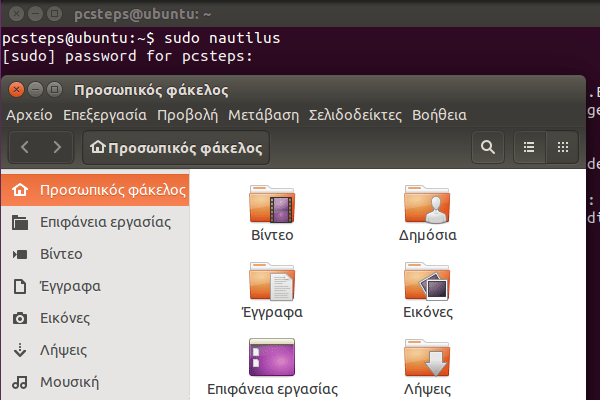Screen dimensions: 600x400
Task: Click folder icon beside Επιφάνεια εργασίας in sidebar
Action: coord(20,222)
